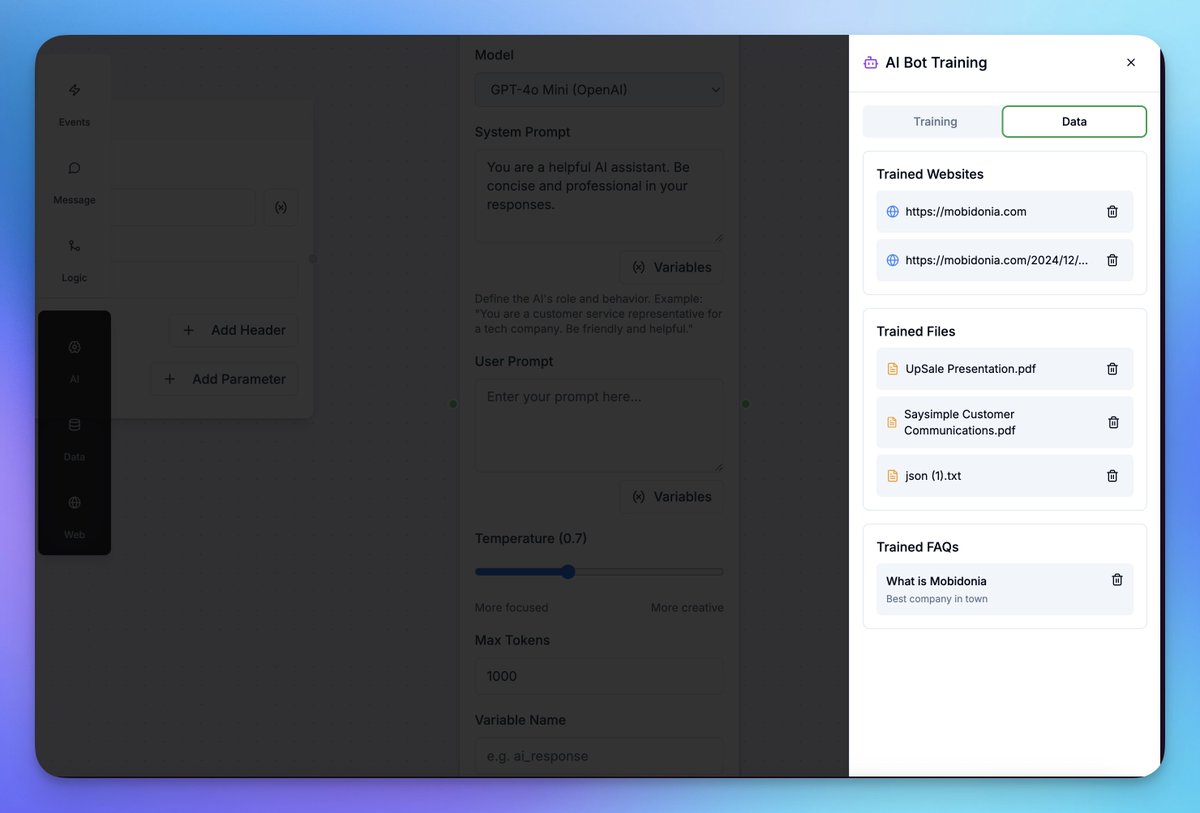Click globe icon of mobidonia.com/2024/12 entry
Screen dimensions: 1200x813
coord(893,260)
